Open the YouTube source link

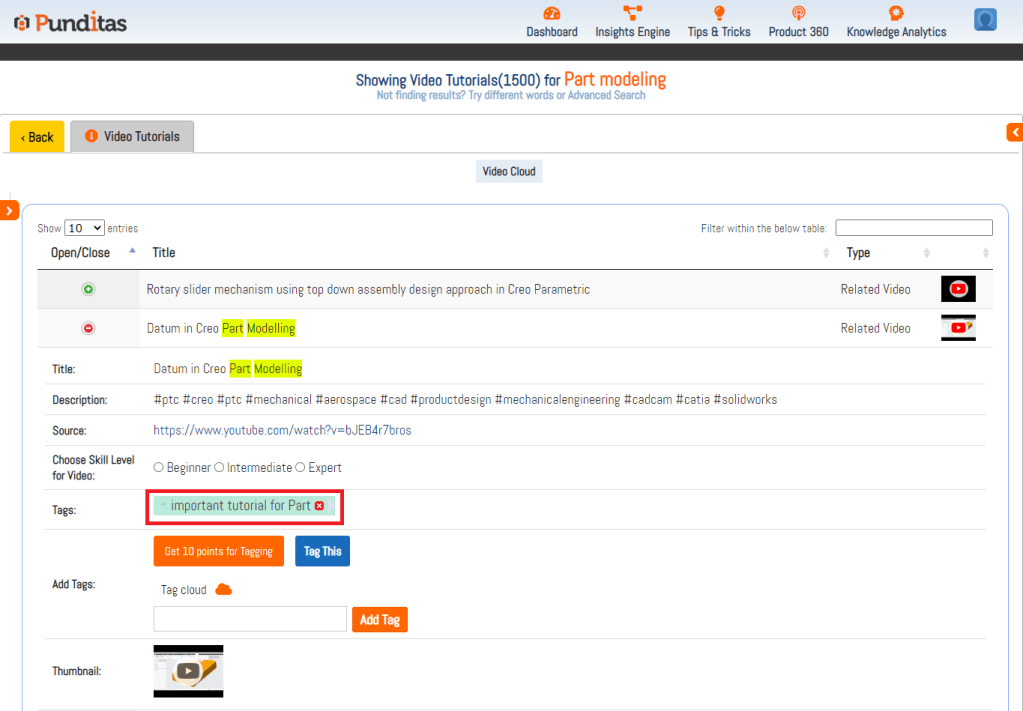pos(282,430)
